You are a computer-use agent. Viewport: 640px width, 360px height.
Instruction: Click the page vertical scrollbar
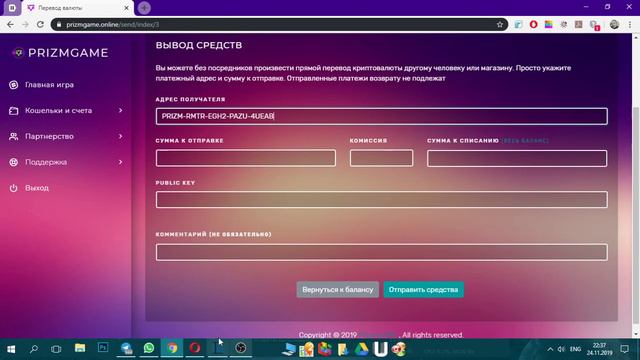point(636,215)
